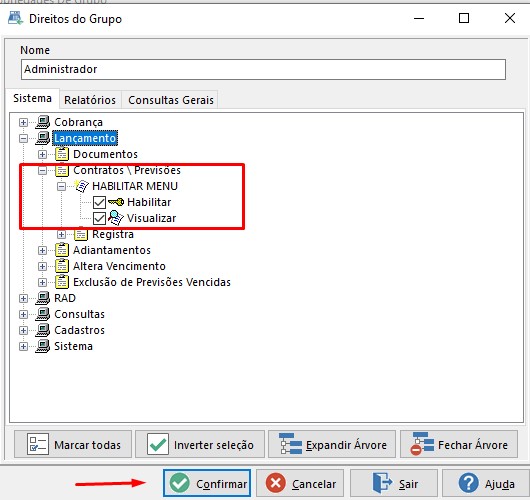Click the Documentos notepad icon

click(x=62, y=154)
